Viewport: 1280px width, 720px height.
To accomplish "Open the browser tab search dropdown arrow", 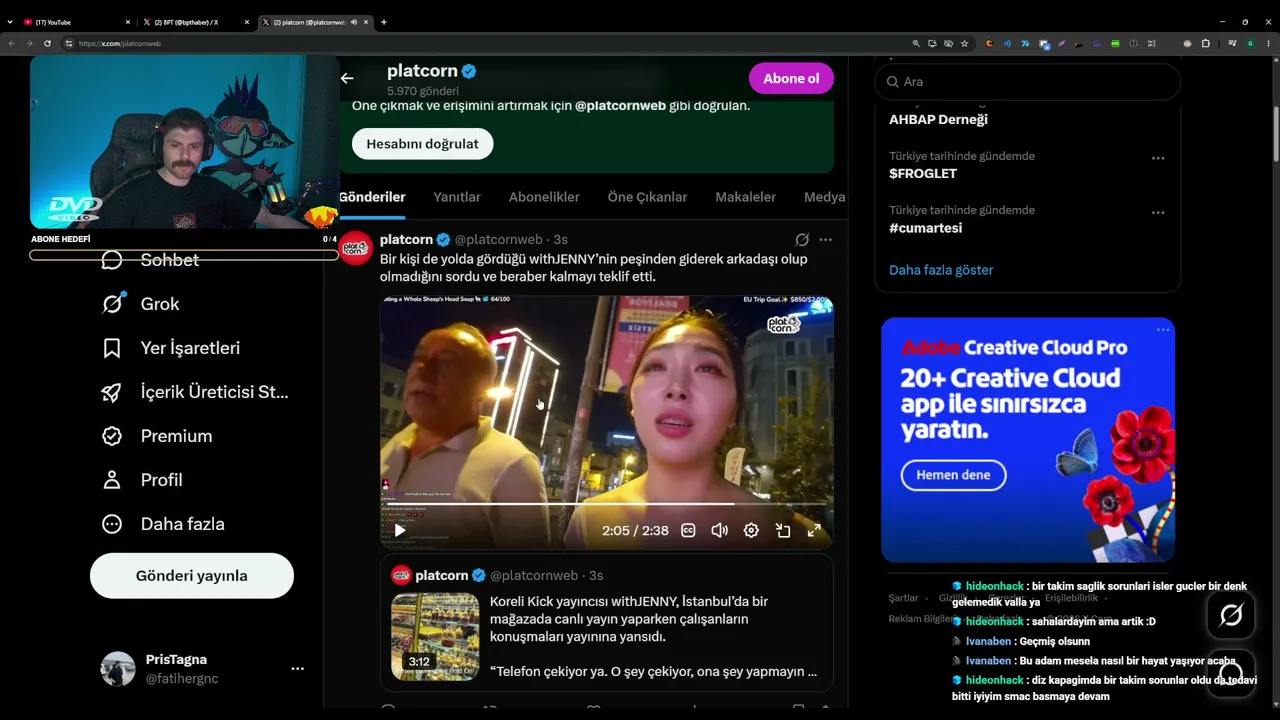I will pyautogui.click(x=11, y=22).
